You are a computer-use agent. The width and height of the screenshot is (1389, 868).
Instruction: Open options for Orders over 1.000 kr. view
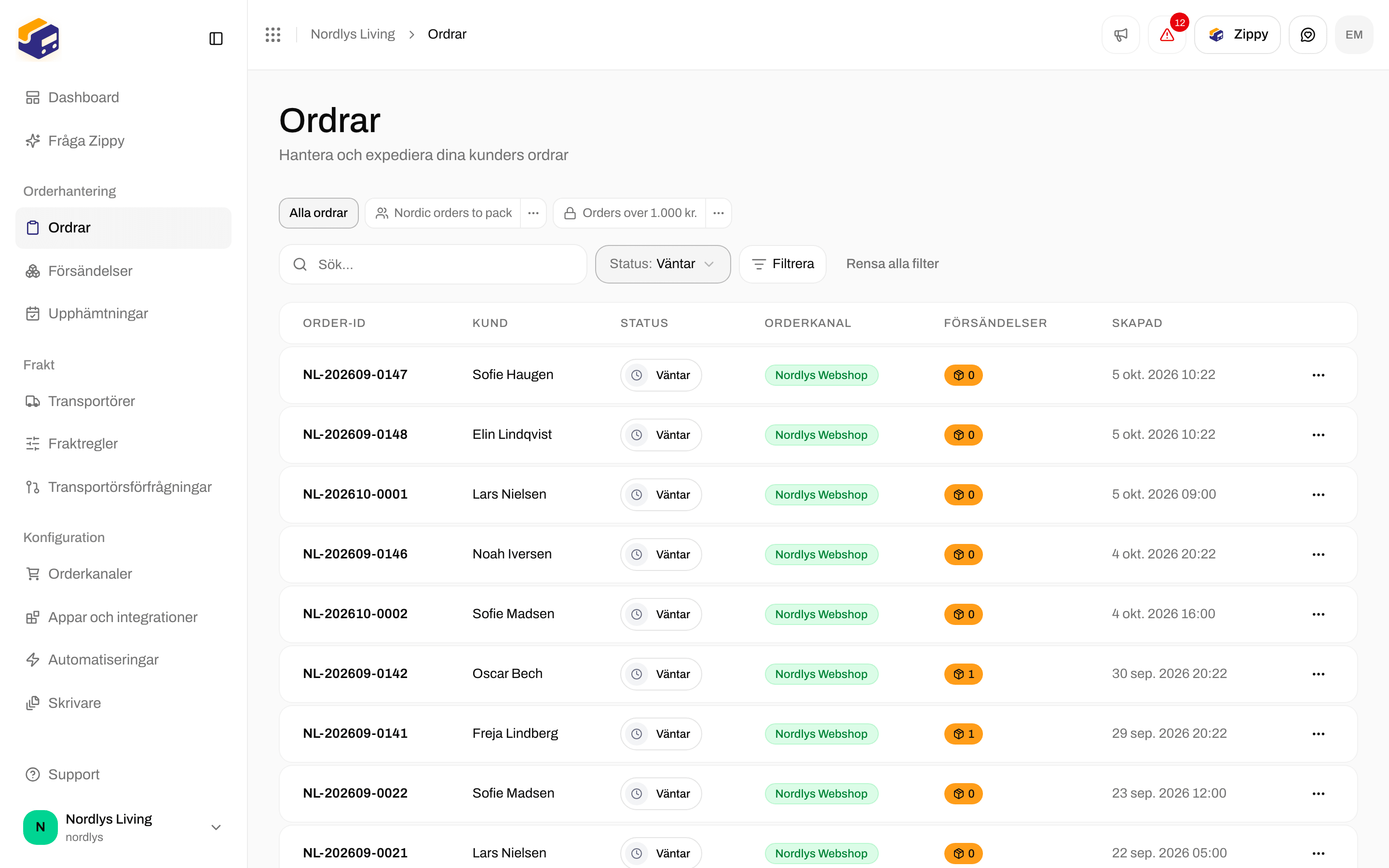[718, 213]
